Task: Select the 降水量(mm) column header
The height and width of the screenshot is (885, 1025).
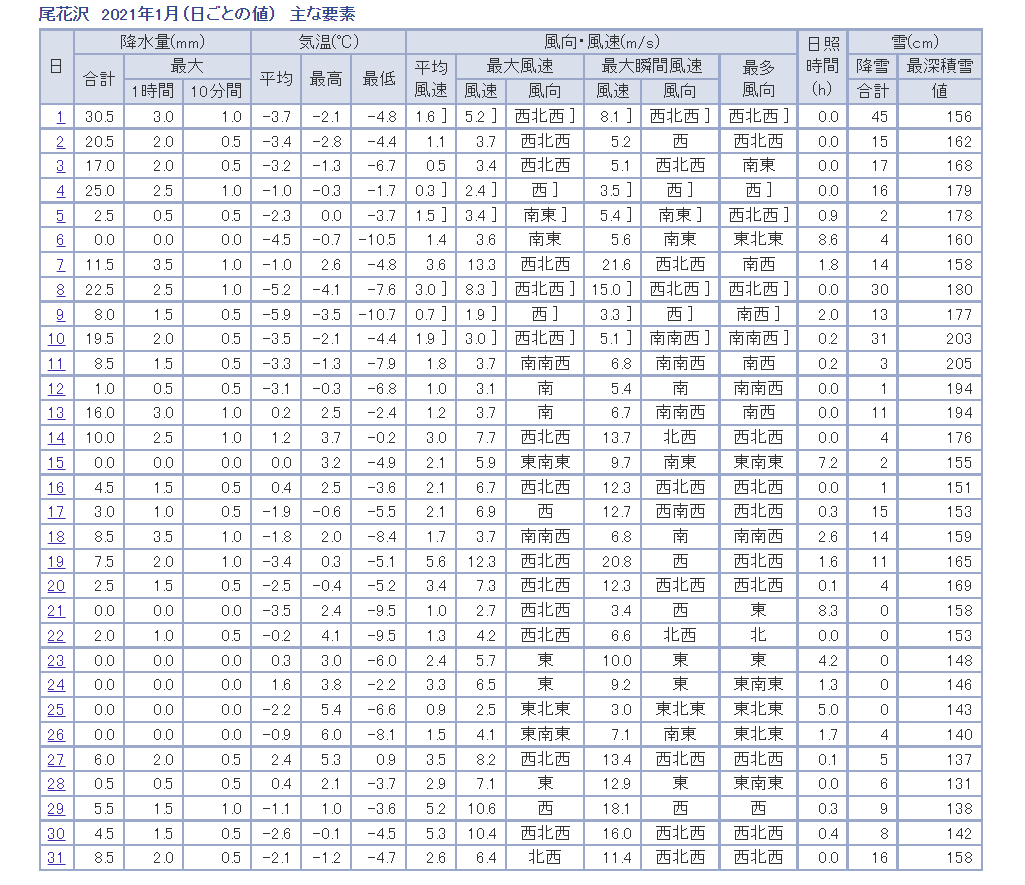Action: 162,42
